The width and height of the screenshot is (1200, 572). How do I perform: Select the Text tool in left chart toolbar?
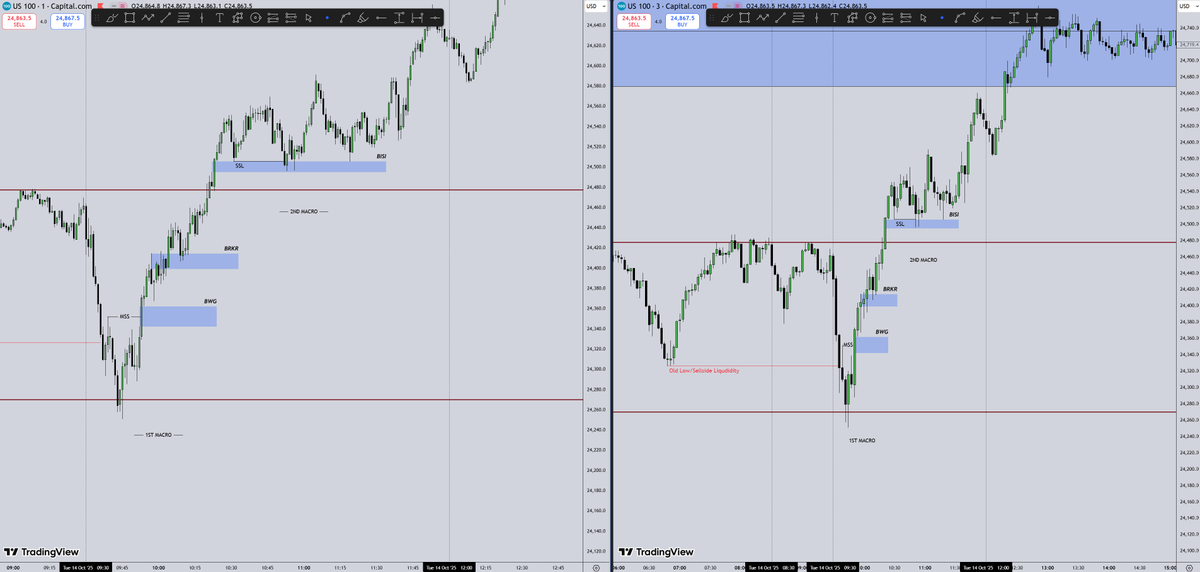click(x=219, y=18)
